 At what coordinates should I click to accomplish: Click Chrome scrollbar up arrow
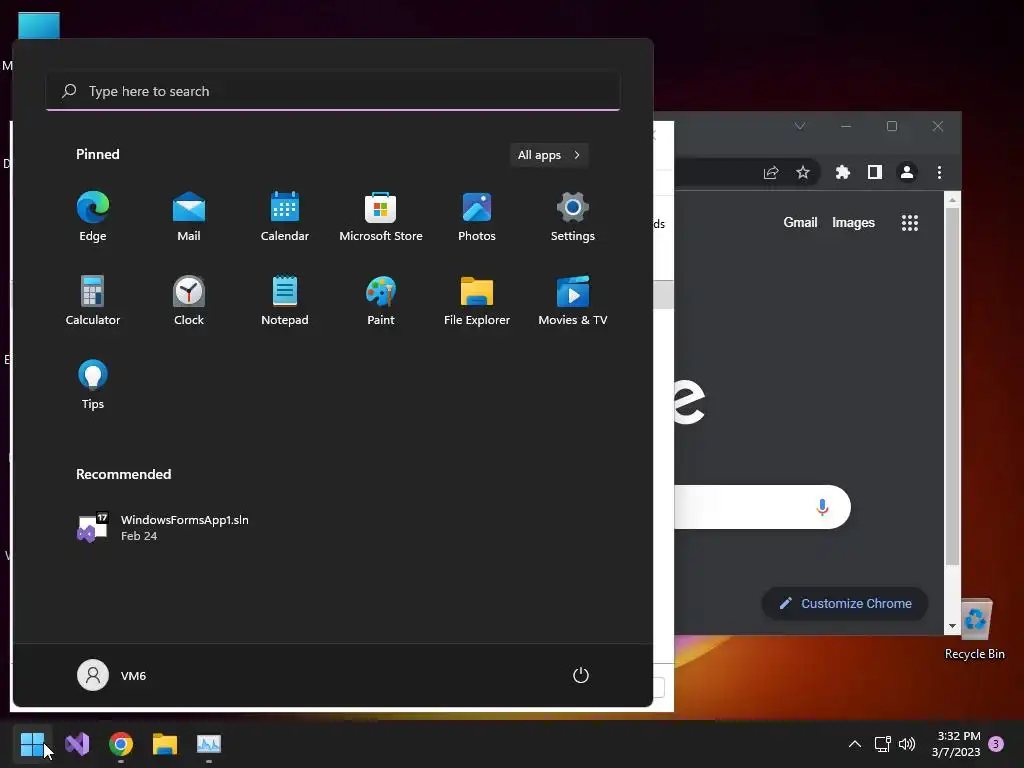click(952, 199)
